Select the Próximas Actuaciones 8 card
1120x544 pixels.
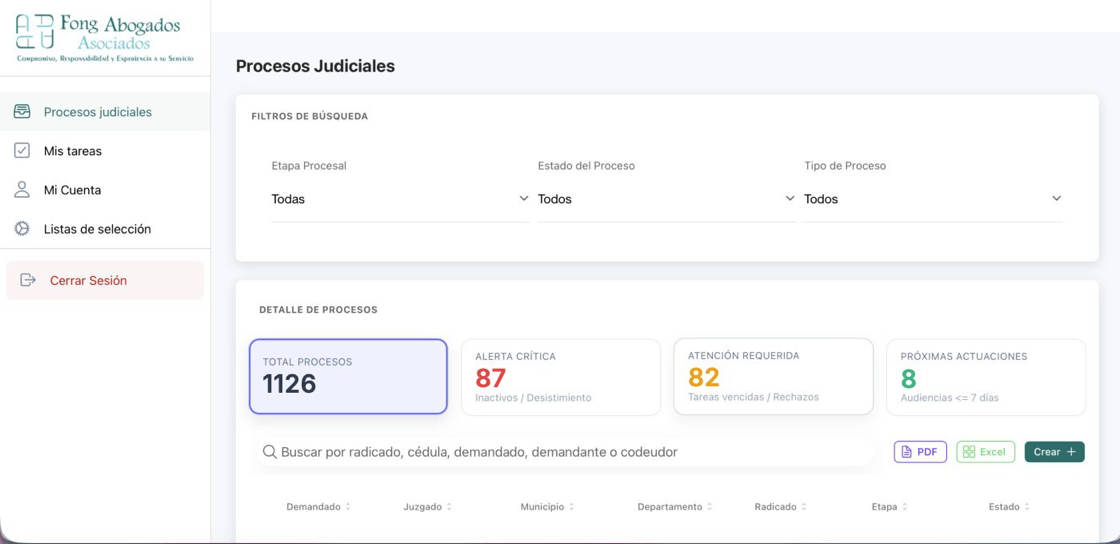[x=986, y=377]
